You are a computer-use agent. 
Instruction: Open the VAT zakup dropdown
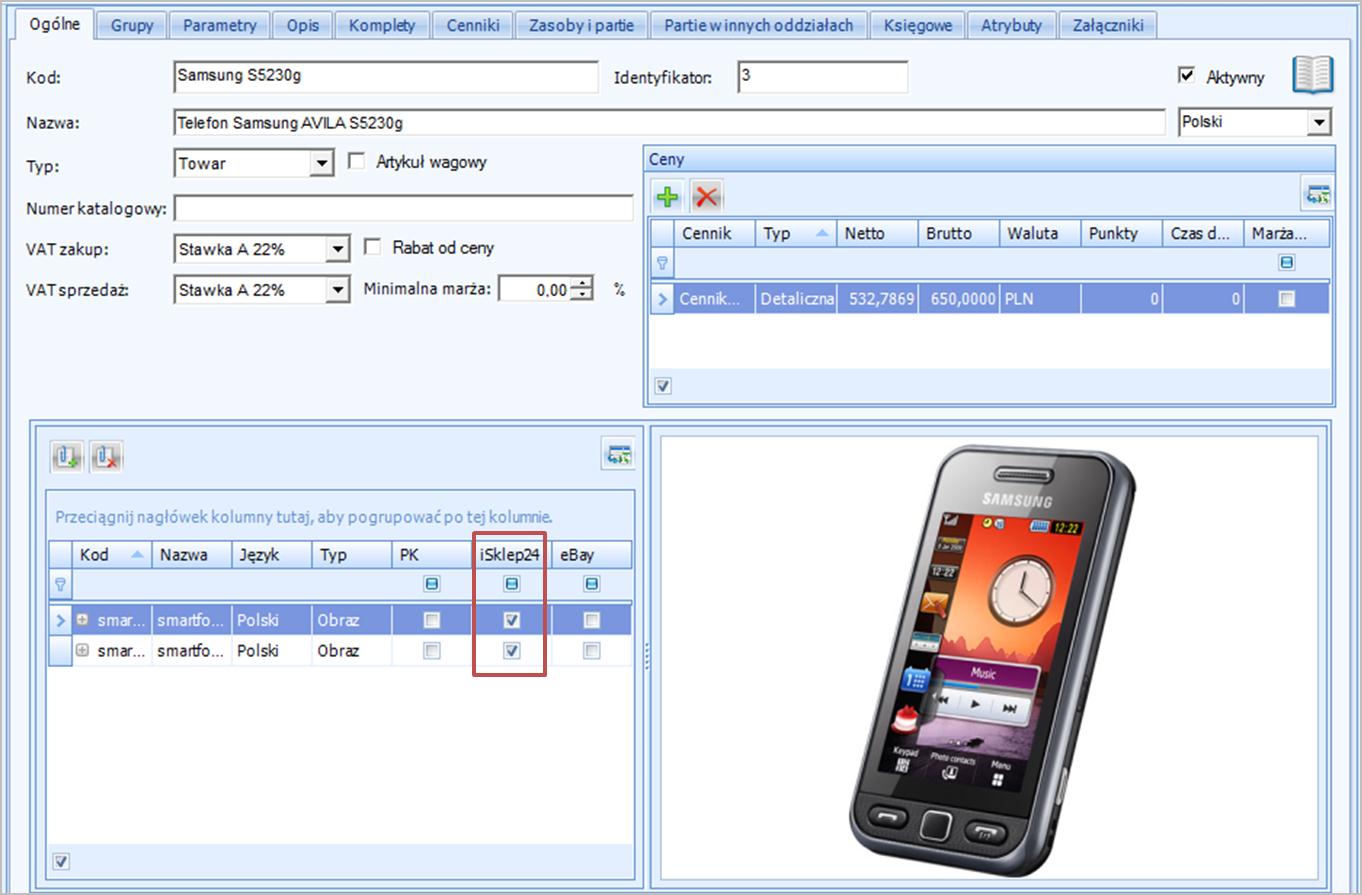click(x=338, y=248)
